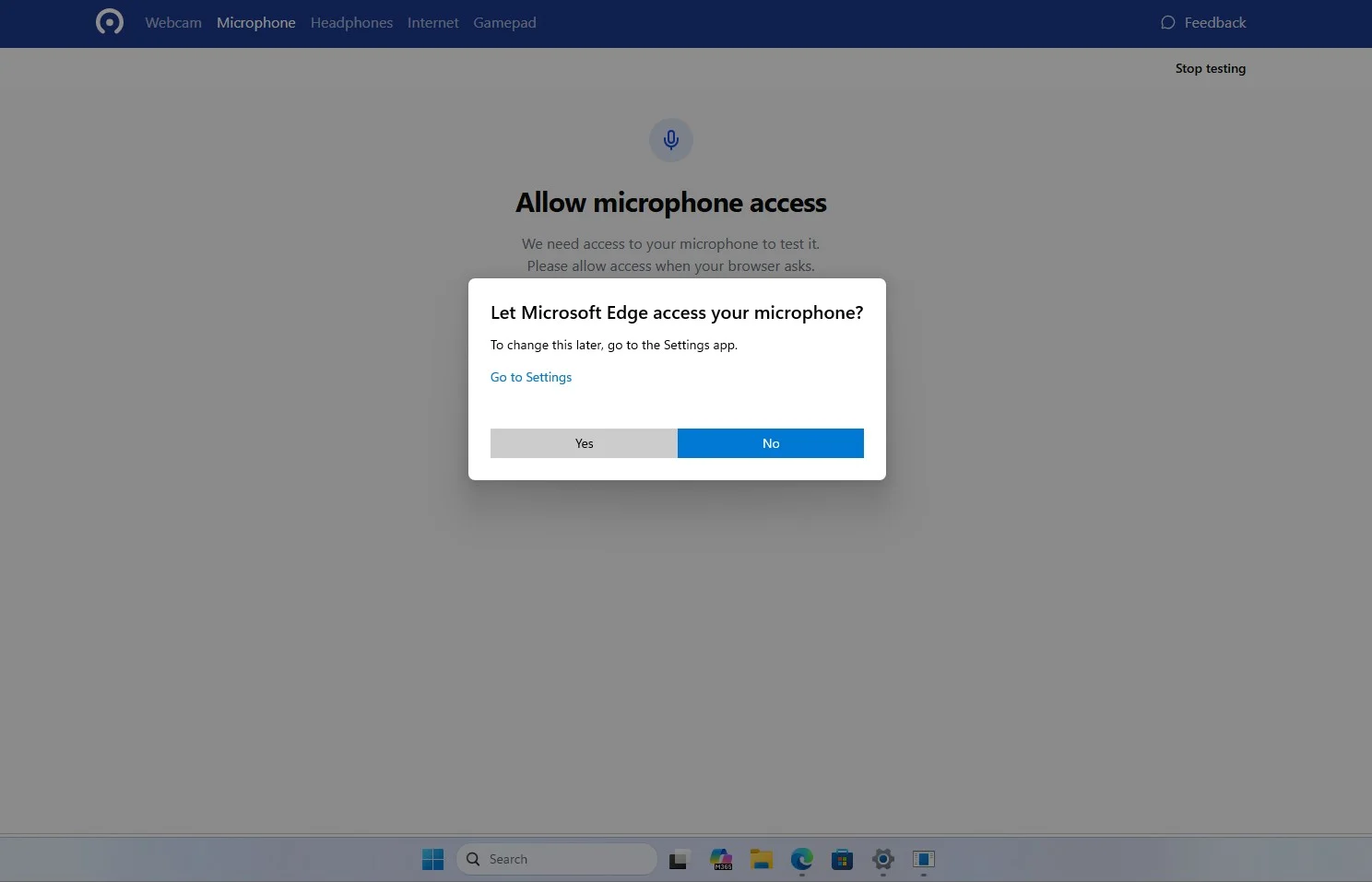
Task: Switch to Microsoft Edge on the taskbar
Action: (x=802, y=859)
